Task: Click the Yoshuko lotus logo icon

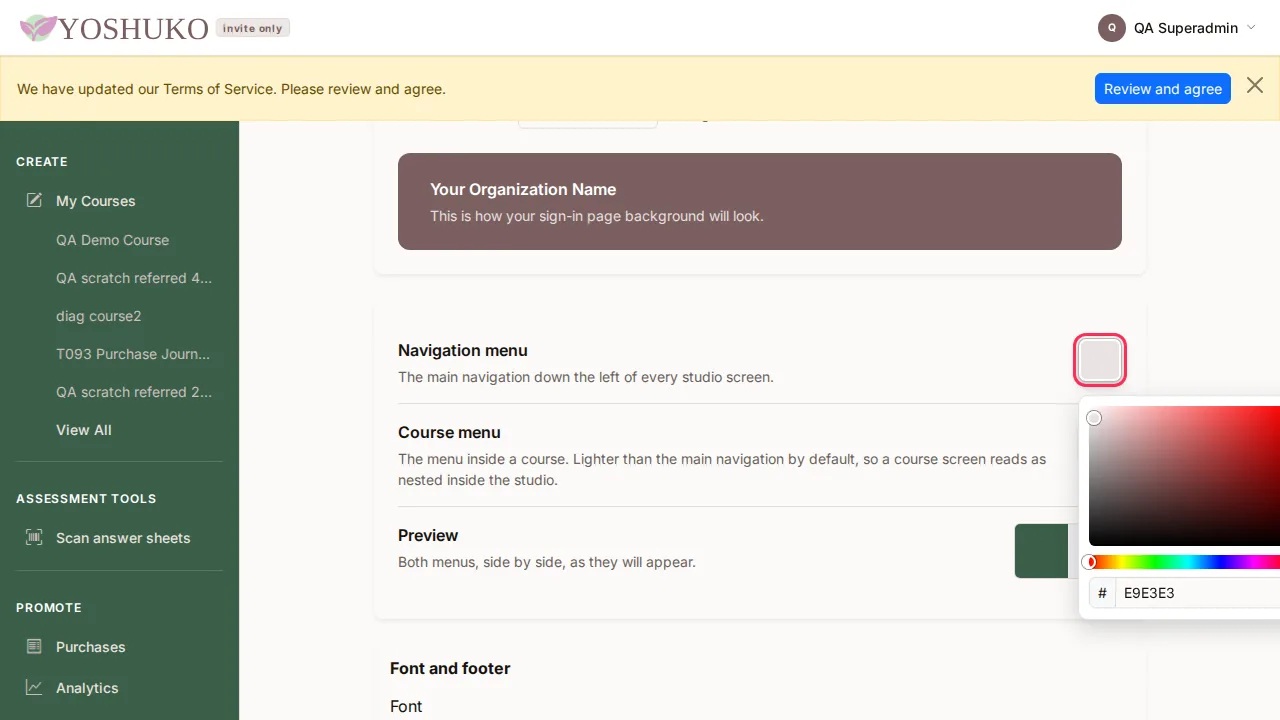Action: pyautogui.click(x=38, y=28)
